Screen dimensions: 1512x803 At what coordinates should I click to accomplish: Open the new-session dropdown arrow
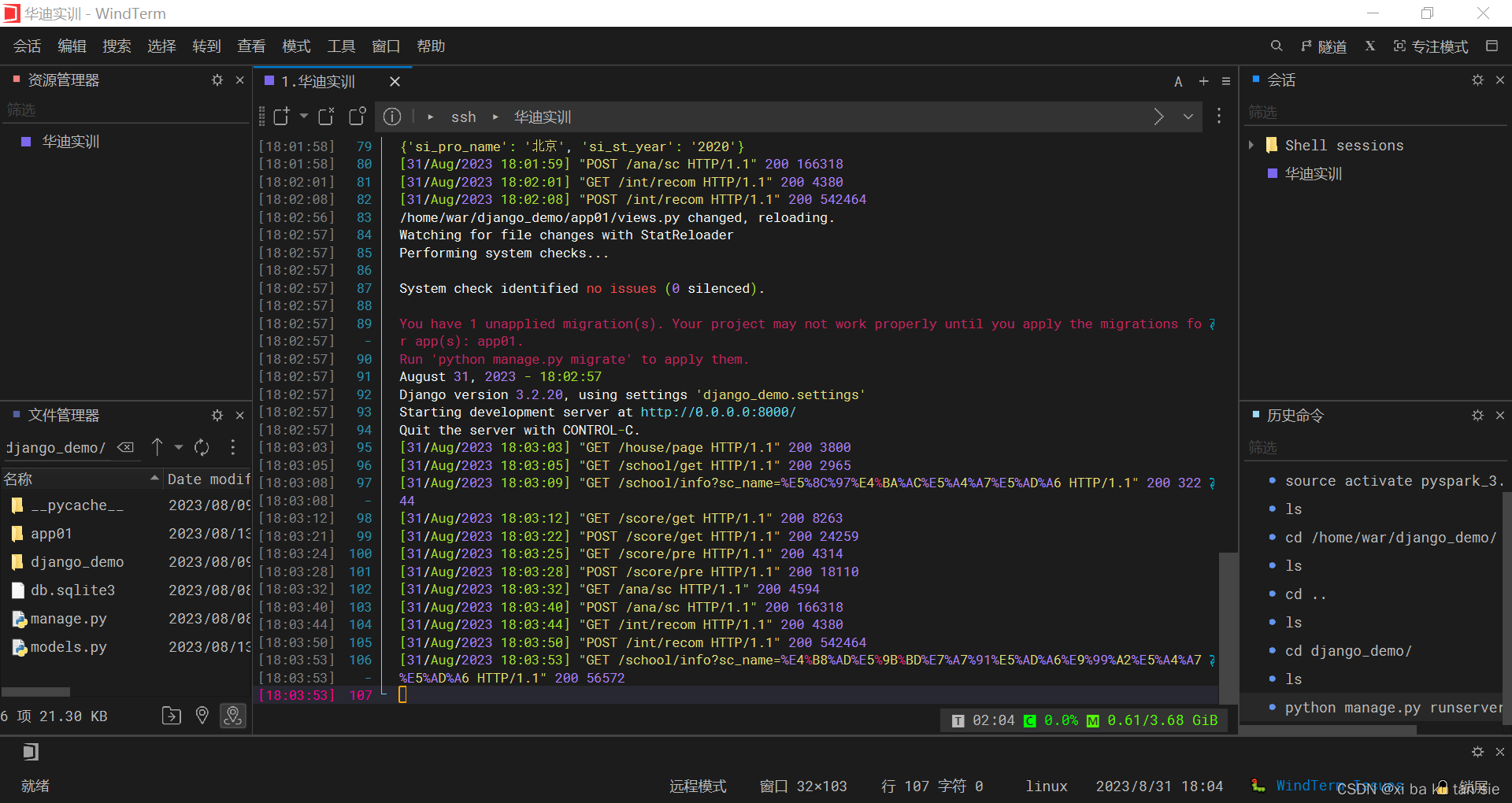303,116
